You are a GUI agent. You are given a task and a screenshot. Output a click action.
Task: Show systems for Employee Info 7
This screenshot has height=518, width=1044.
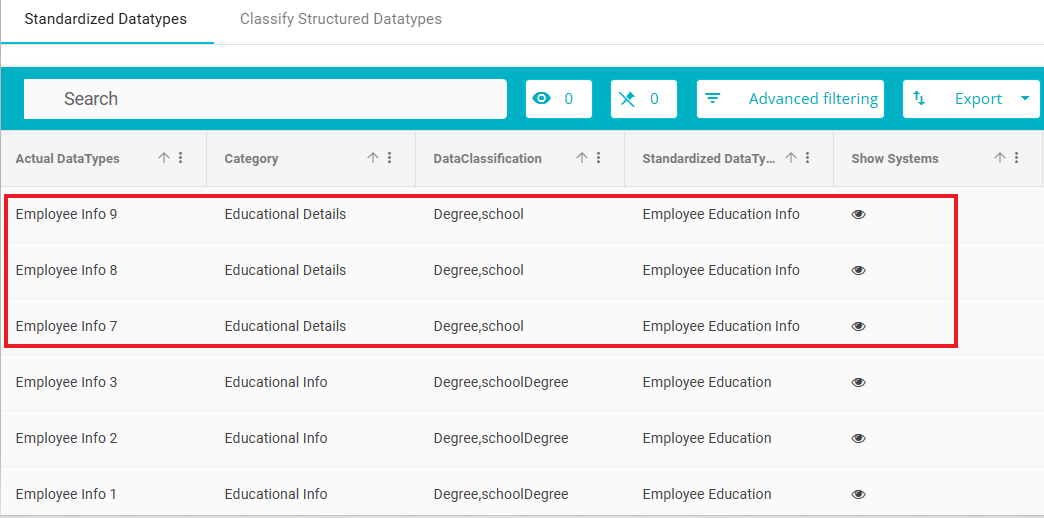click(859, 326)
